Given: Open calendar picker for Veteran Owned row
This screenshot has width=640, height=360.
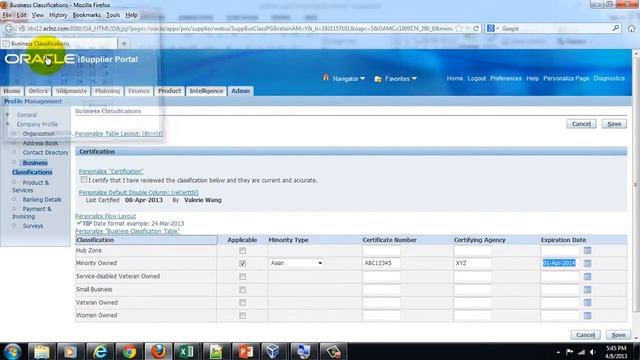Looking at the screenshot, I should click(x=587, y=302).
